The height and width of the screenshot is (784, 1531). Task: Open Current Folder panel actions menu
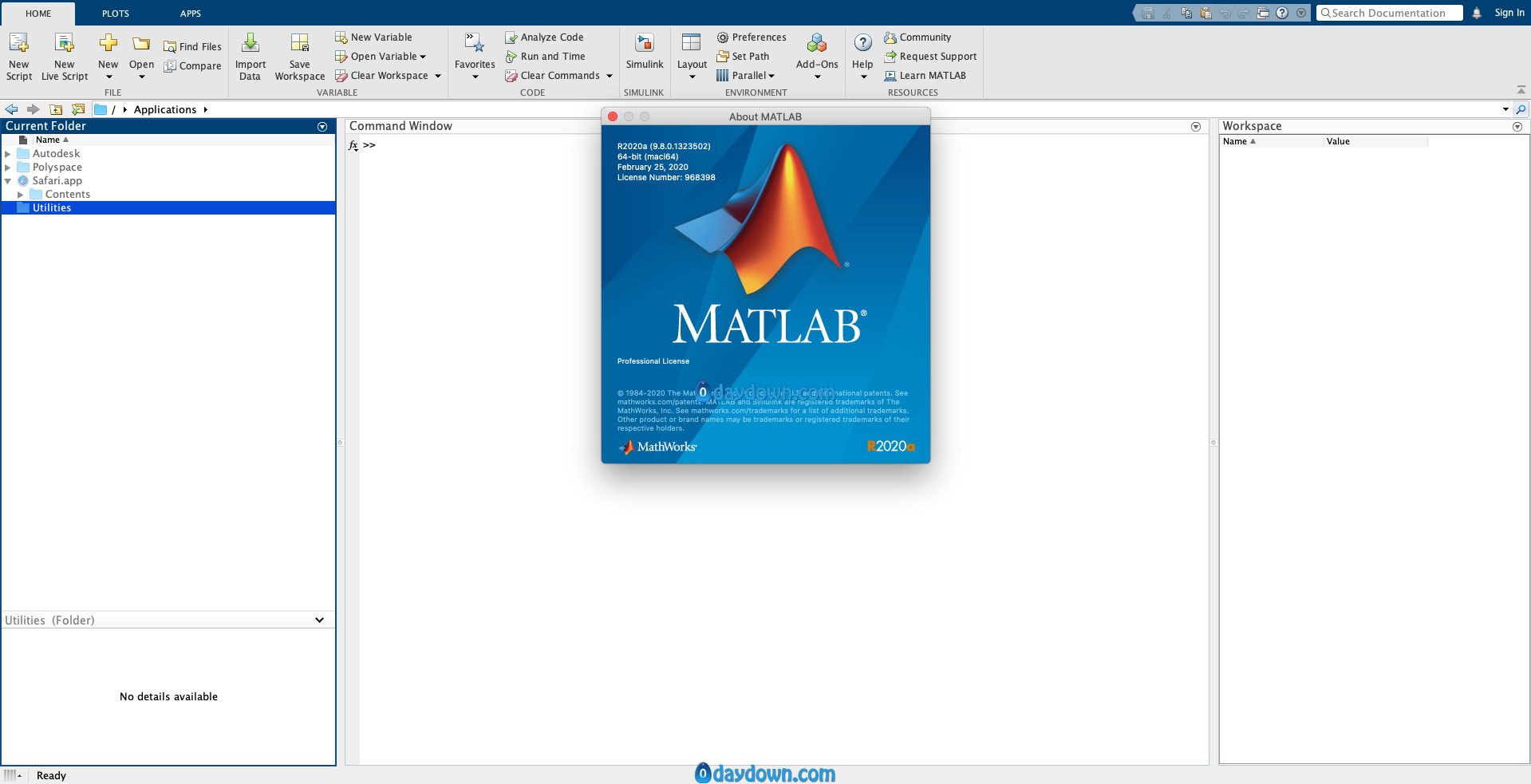point(322,127)
